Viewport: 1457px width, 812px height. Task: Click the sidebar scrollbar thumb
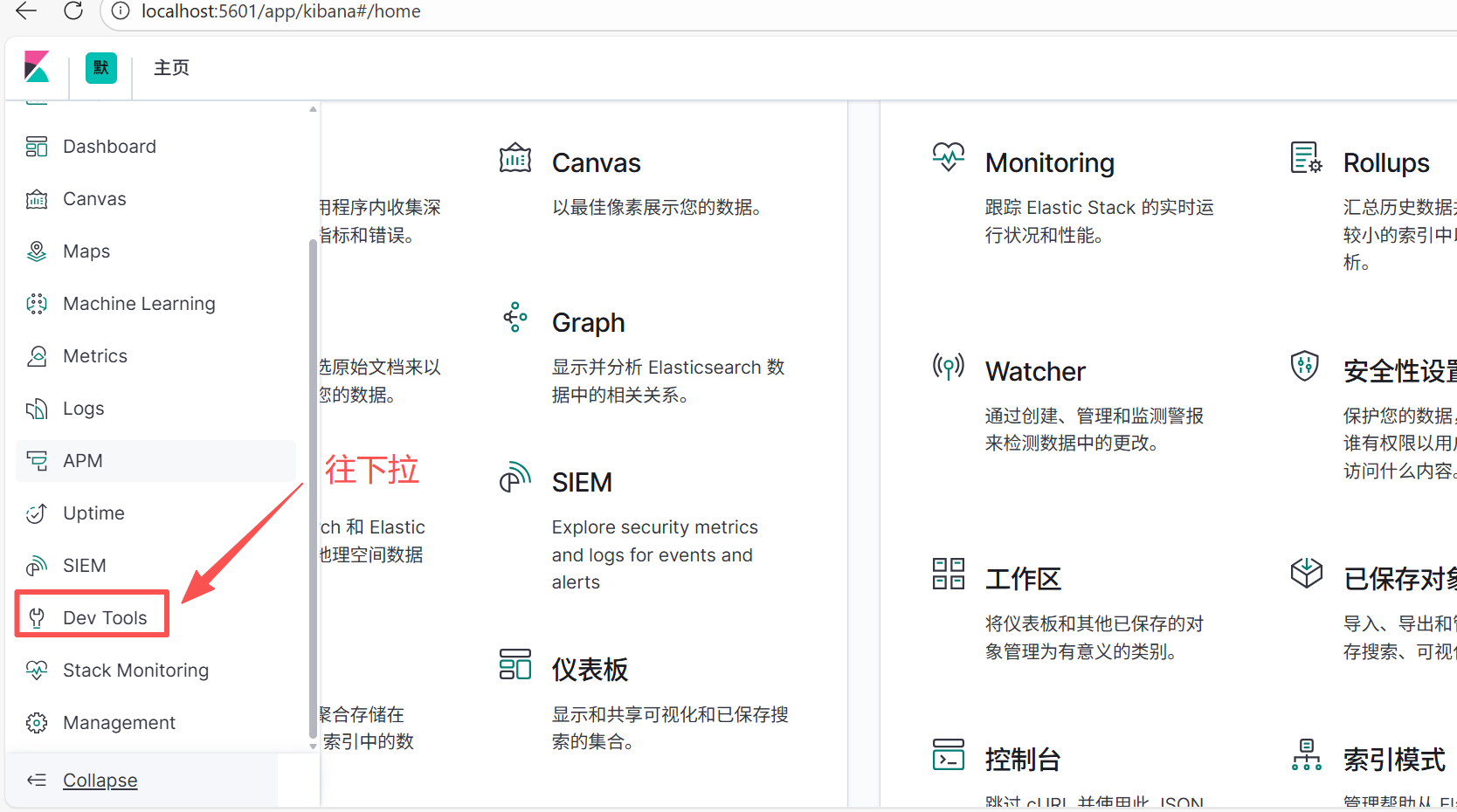pyautogui.click(x=314, y=489)
